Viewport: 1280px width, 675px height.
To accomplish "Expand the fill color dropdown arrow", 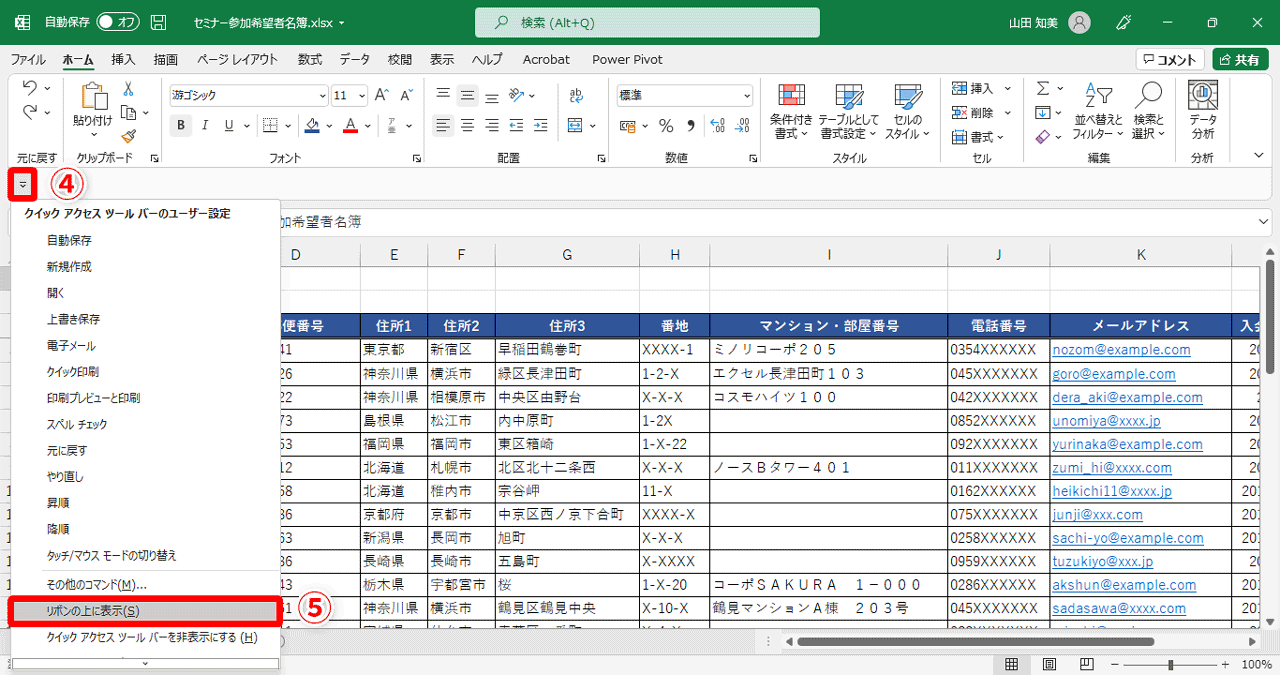I will [x=330, y=126].
